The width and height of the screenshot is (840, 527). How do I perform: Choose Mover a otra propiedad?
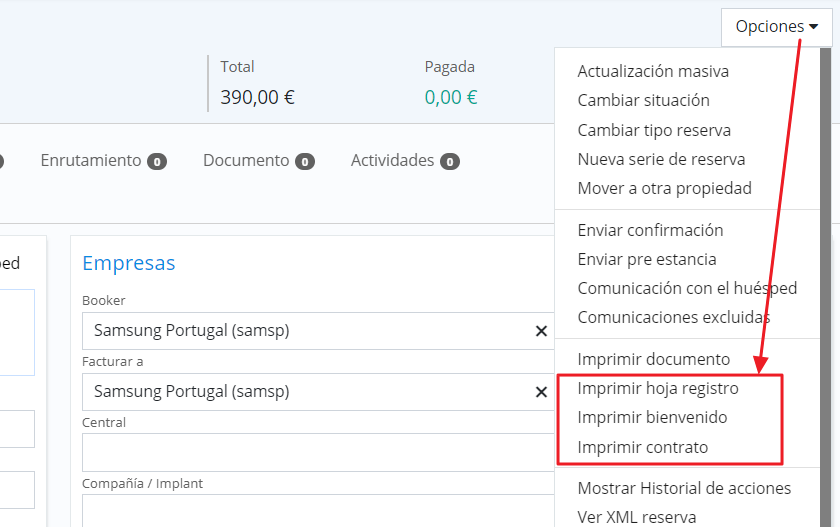[x=664, y=188]
